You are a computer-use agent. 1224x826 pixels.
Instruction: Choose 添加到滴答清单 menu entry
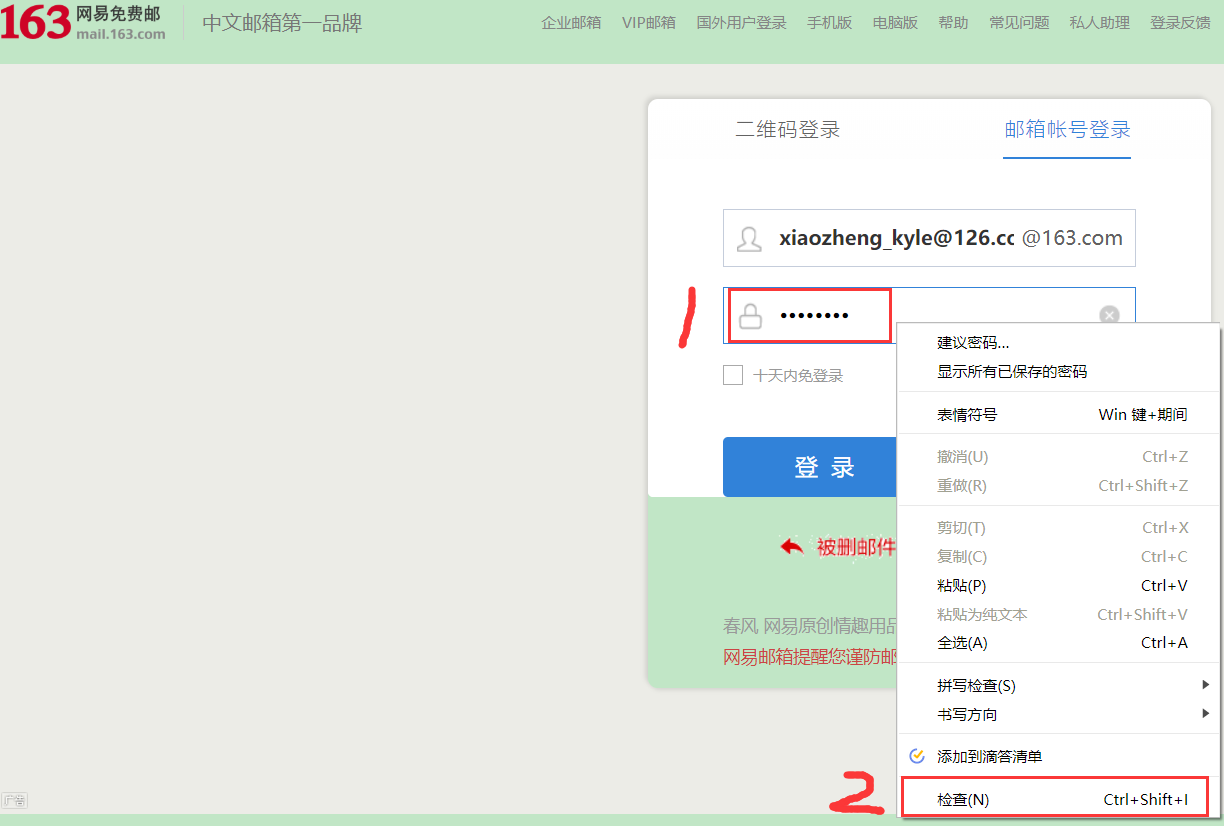click(x=1060, y=756)
